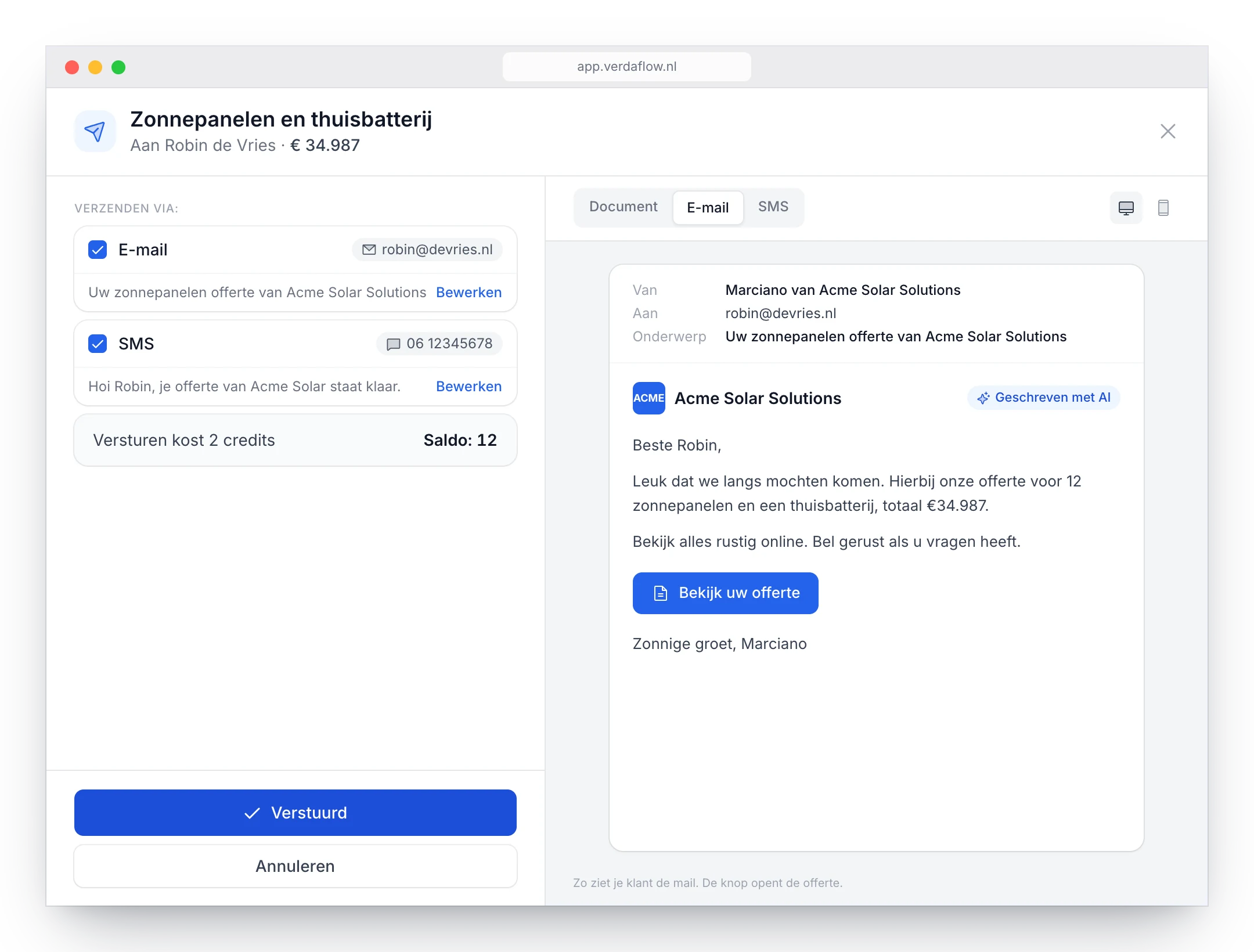Select the E-mail preview tab

tap(708, 207)
